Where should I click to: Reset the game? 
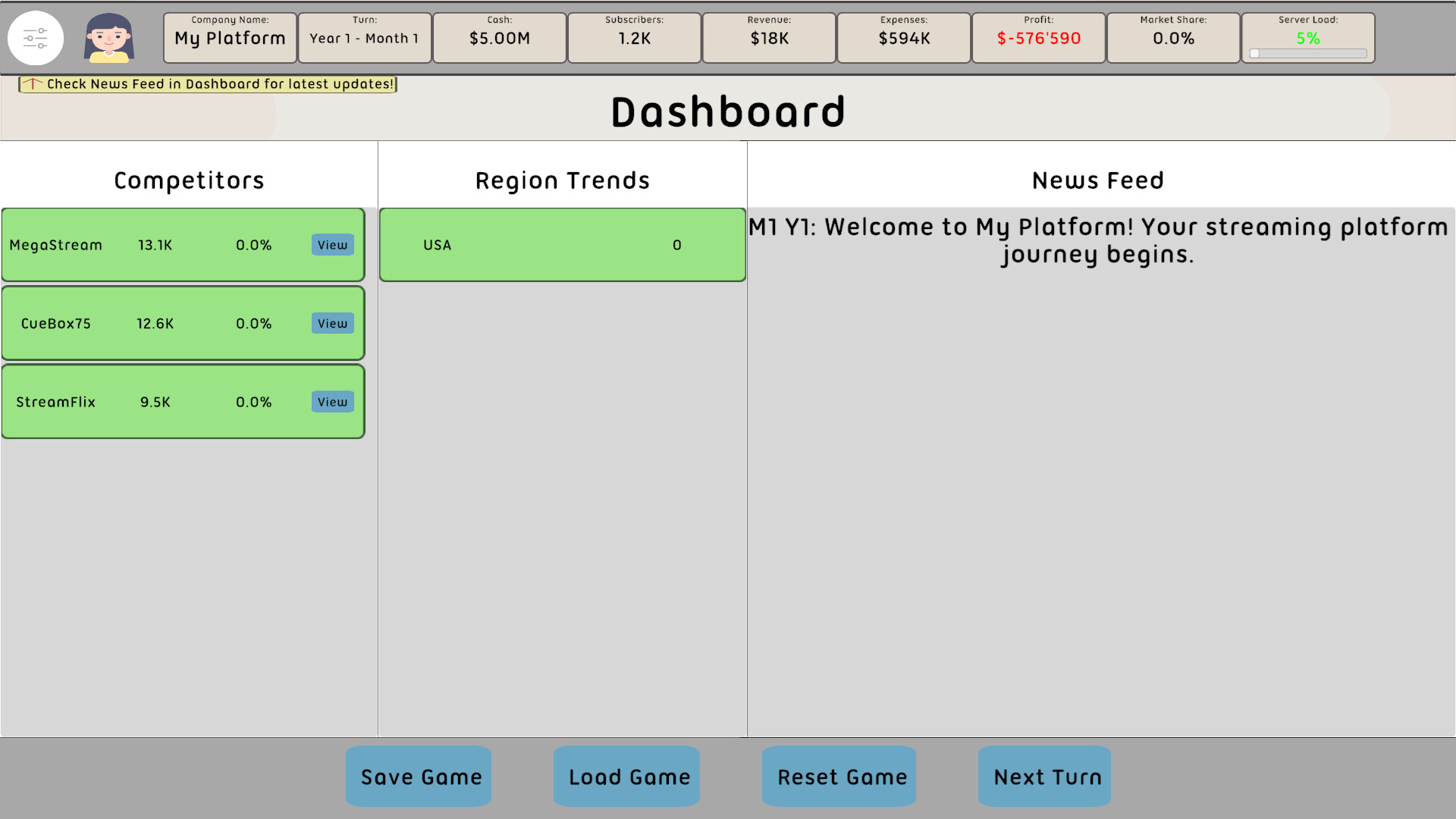click(839, 777)
